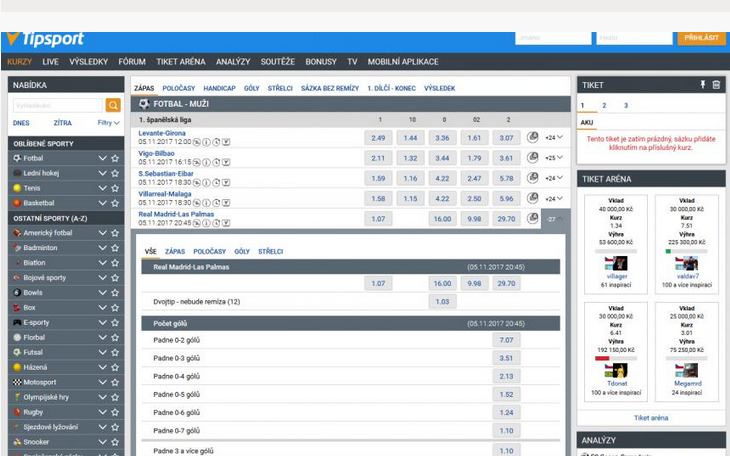Click the E-sporty gamepad icon

pyautogui.click(x=17, y=322)
